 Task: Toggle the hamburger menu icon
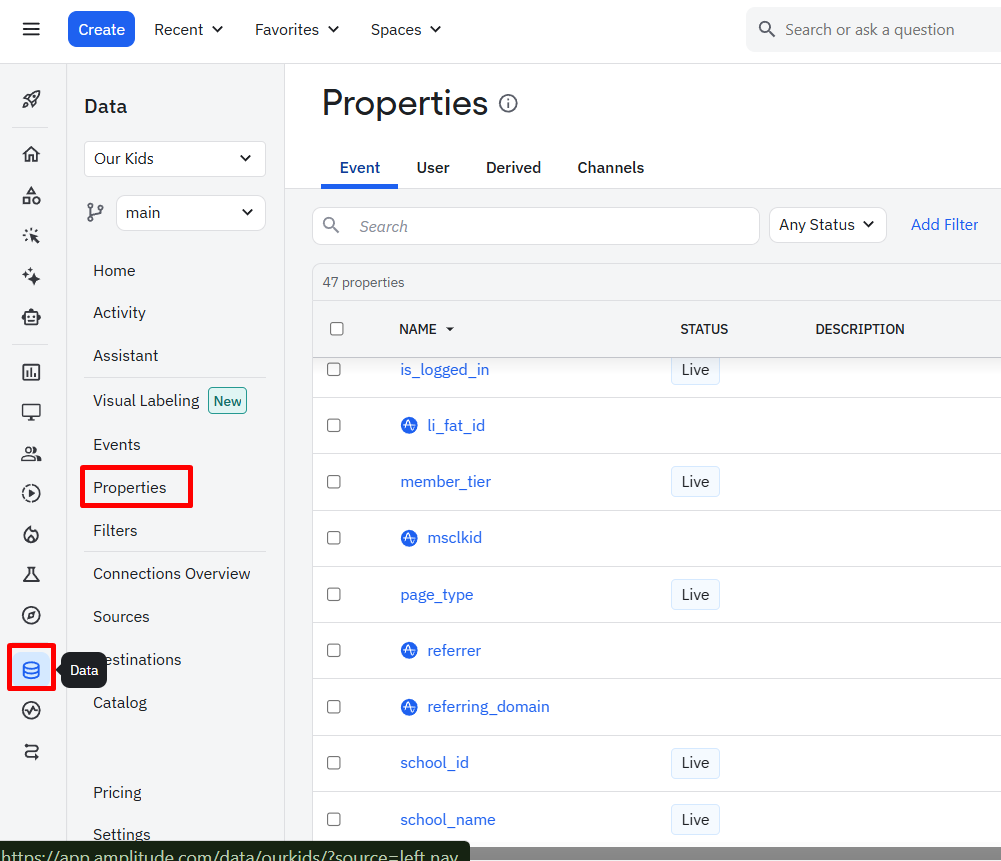click(31, 29)
